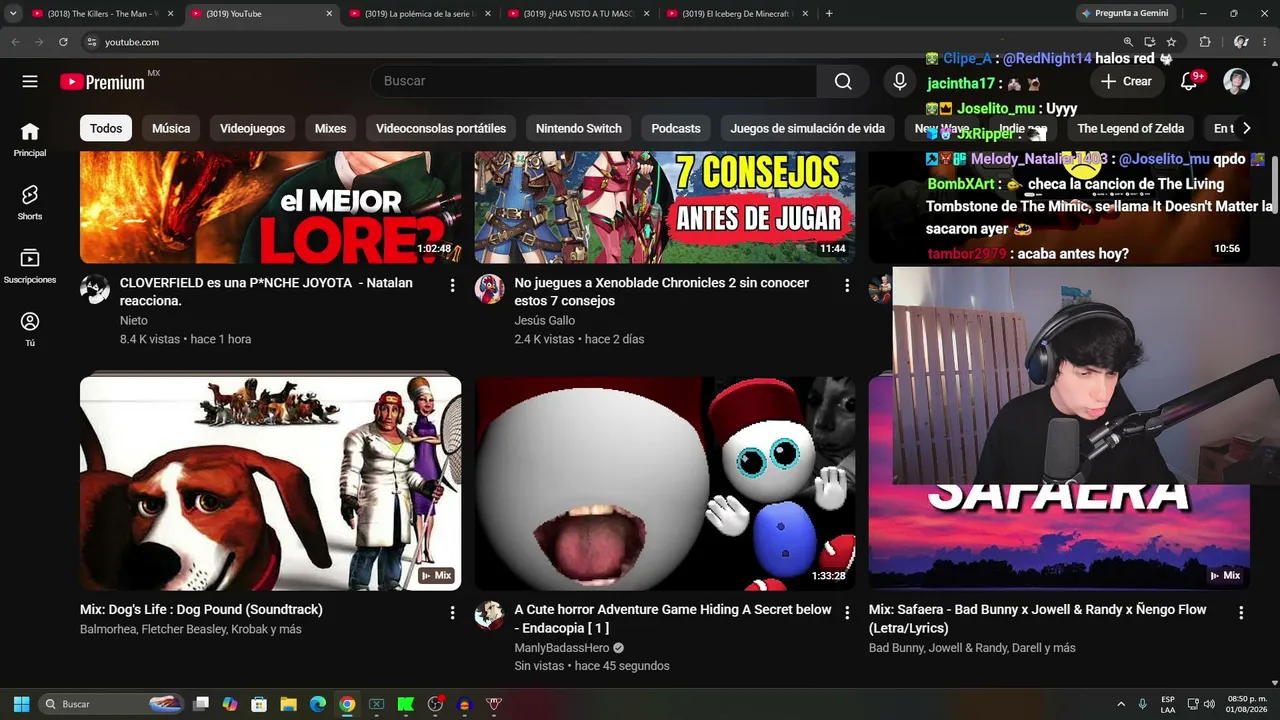
Task: Open the Chrome three-dot menu
Action: coord(1265,42)
